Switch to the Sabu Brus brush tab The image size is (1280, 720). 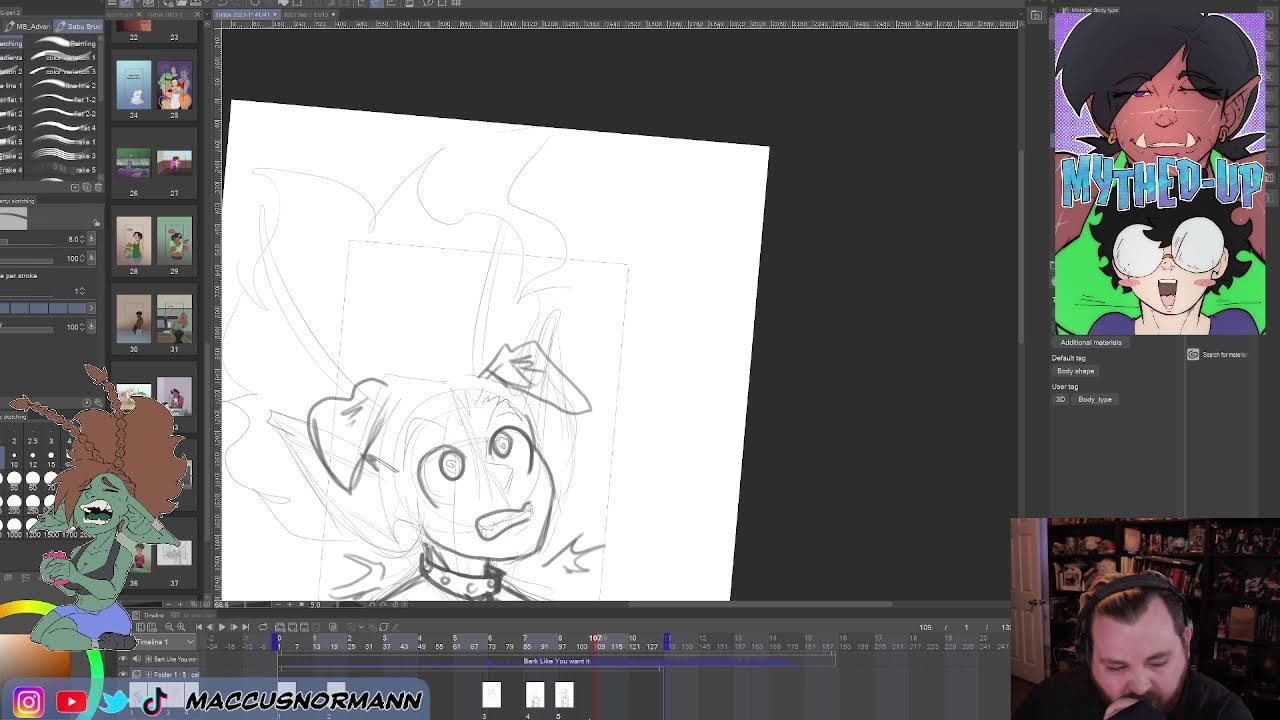pyautogui.click(x=79, y=26)
